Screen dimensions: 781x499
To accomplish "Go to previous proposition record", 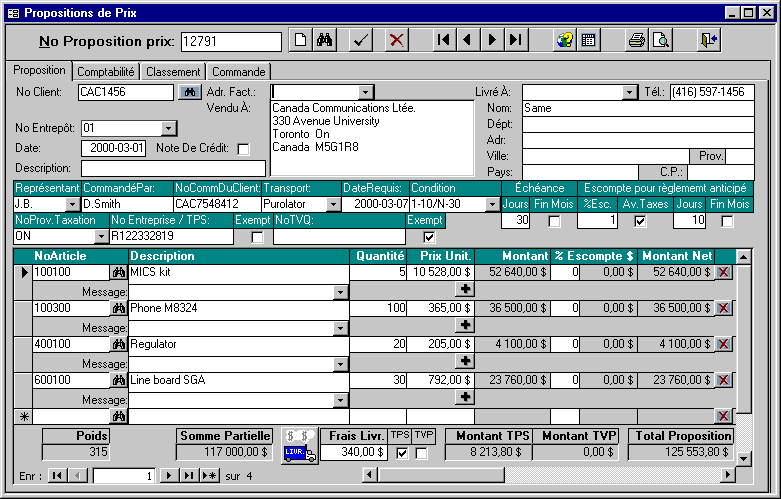I will [x=467, y=40].
